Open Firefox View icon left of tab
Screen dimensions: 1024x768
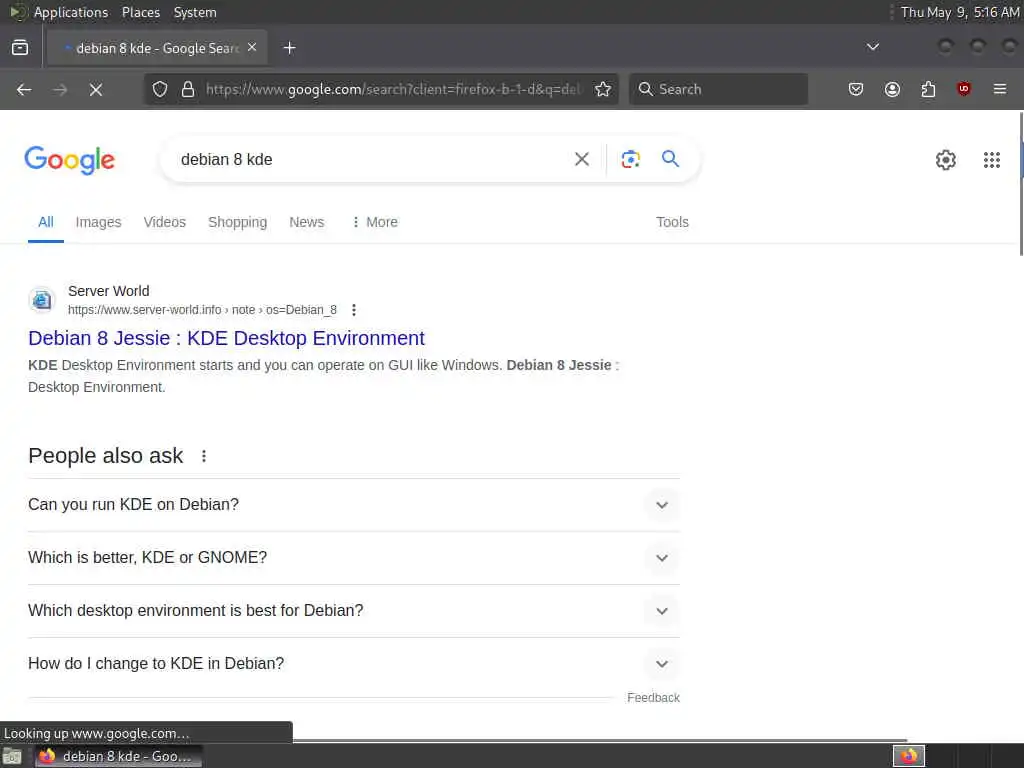point(20,48)
